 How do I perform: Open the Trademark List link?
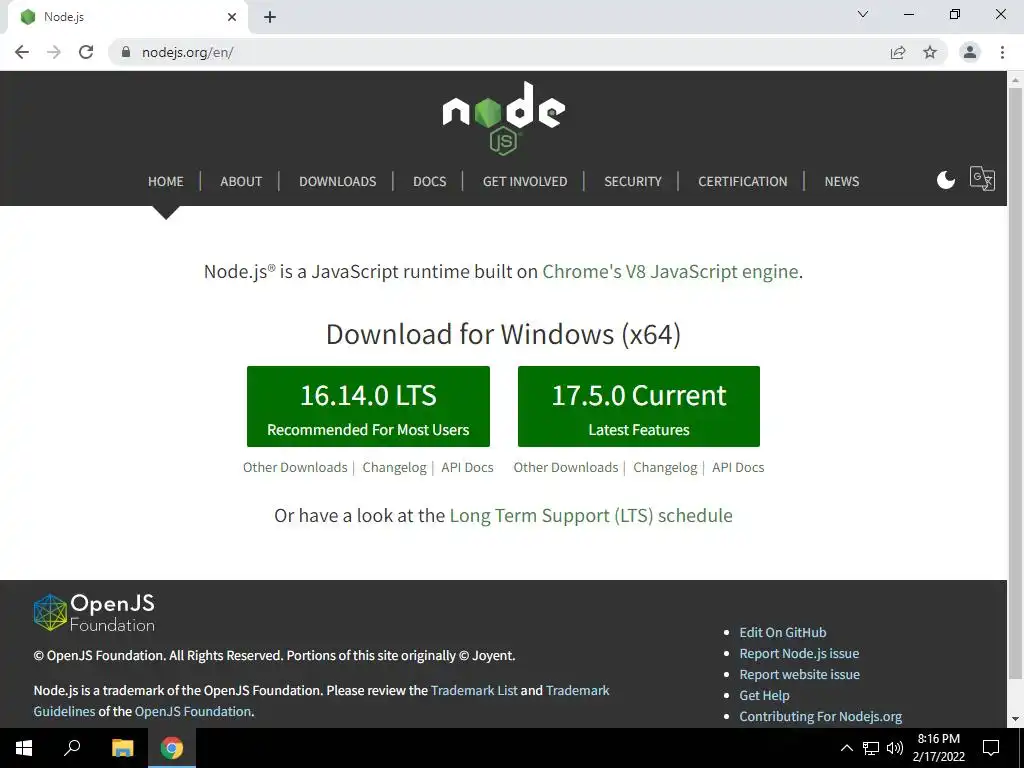pos(474,690)
